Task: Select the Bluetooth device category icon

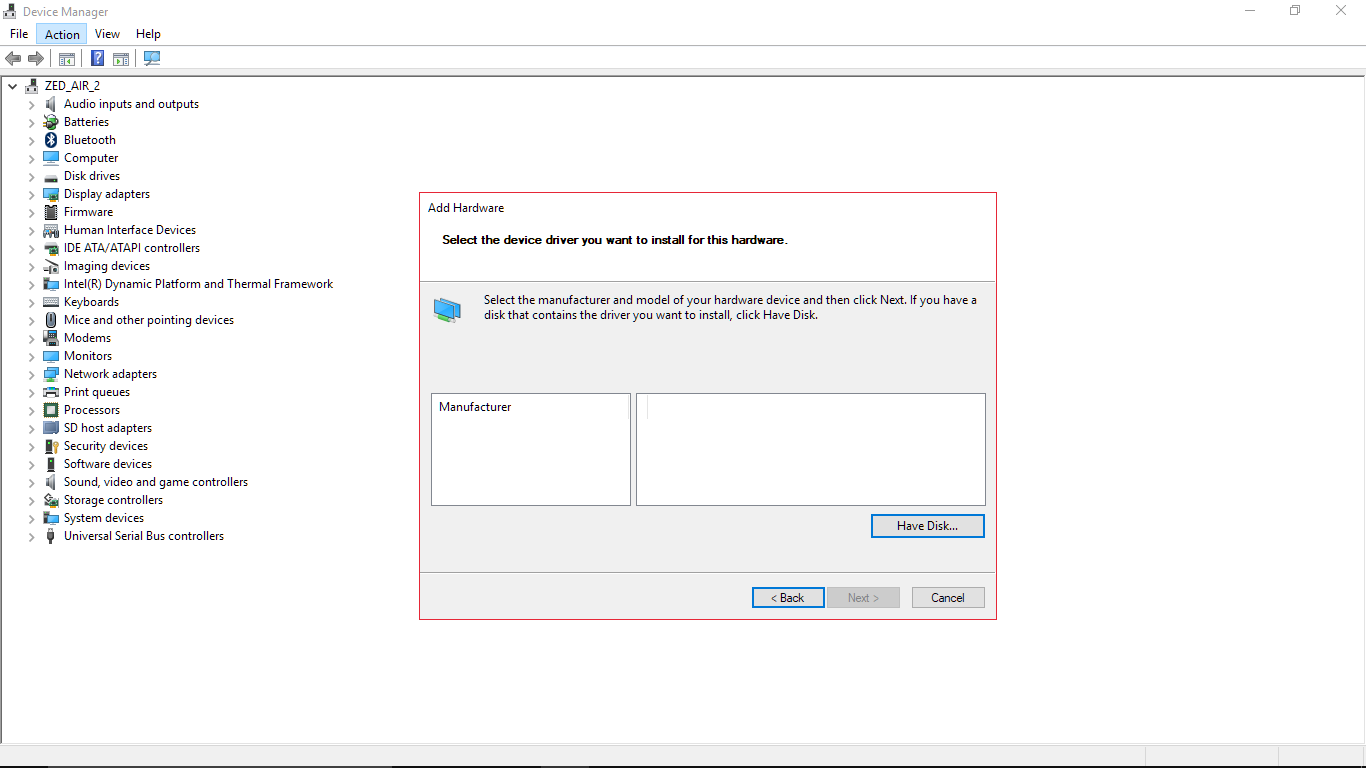Action: click(51, 140)
